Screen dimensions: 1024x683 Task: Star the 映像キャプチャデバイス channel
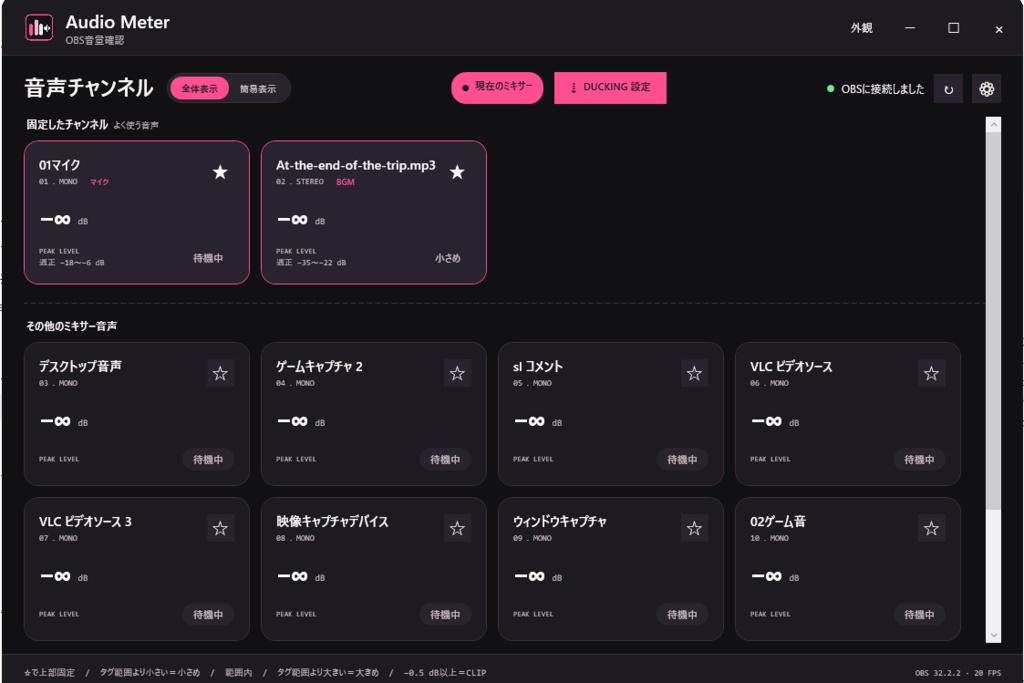tap(457, 528)
